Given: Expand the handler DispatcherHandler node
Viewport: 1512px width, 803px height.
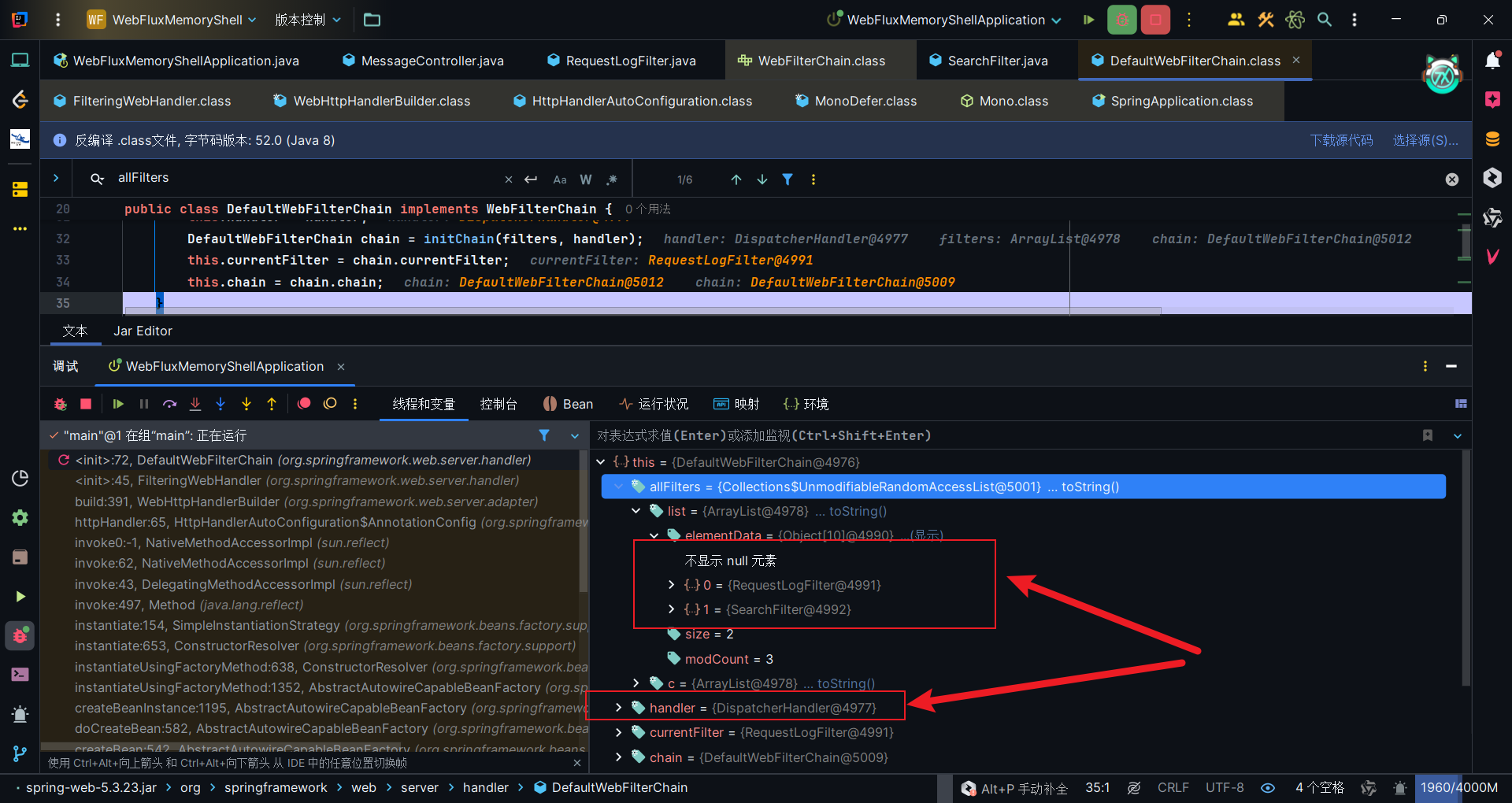Looking at the screenshot, I should click(618, 708).
